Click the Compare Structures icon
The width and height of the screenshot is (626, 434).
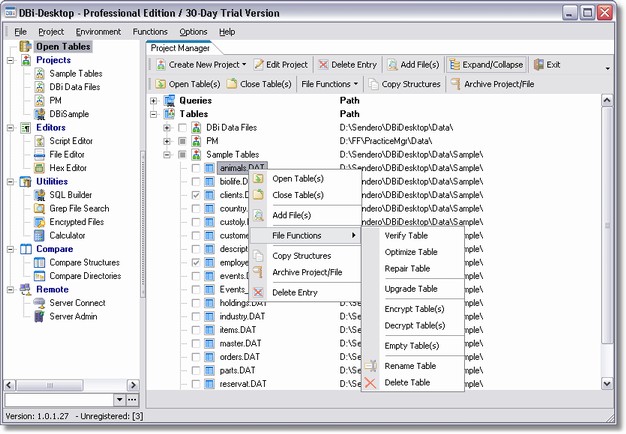point(39,262)
